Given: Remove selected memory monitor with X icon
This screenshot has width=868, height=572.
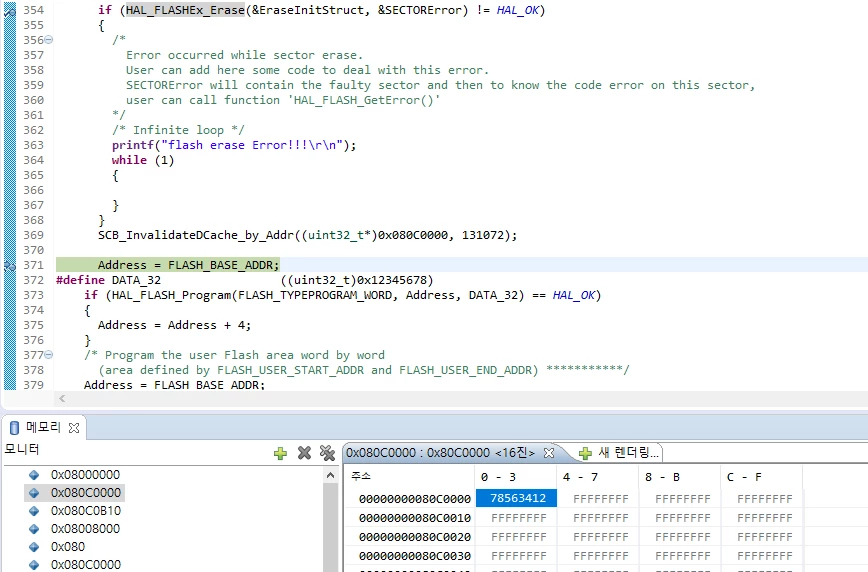Looking at the screenshot, I should [304, 453].
